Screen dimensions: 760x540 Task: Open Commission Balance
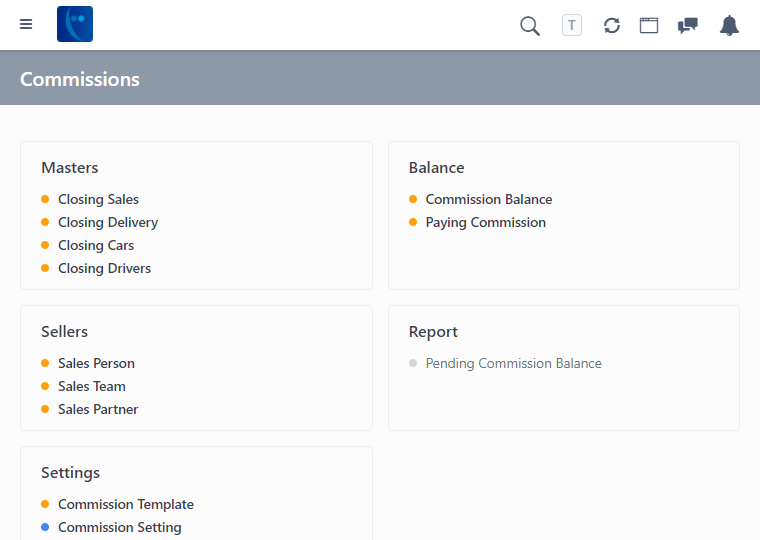(x=489, y=199)
